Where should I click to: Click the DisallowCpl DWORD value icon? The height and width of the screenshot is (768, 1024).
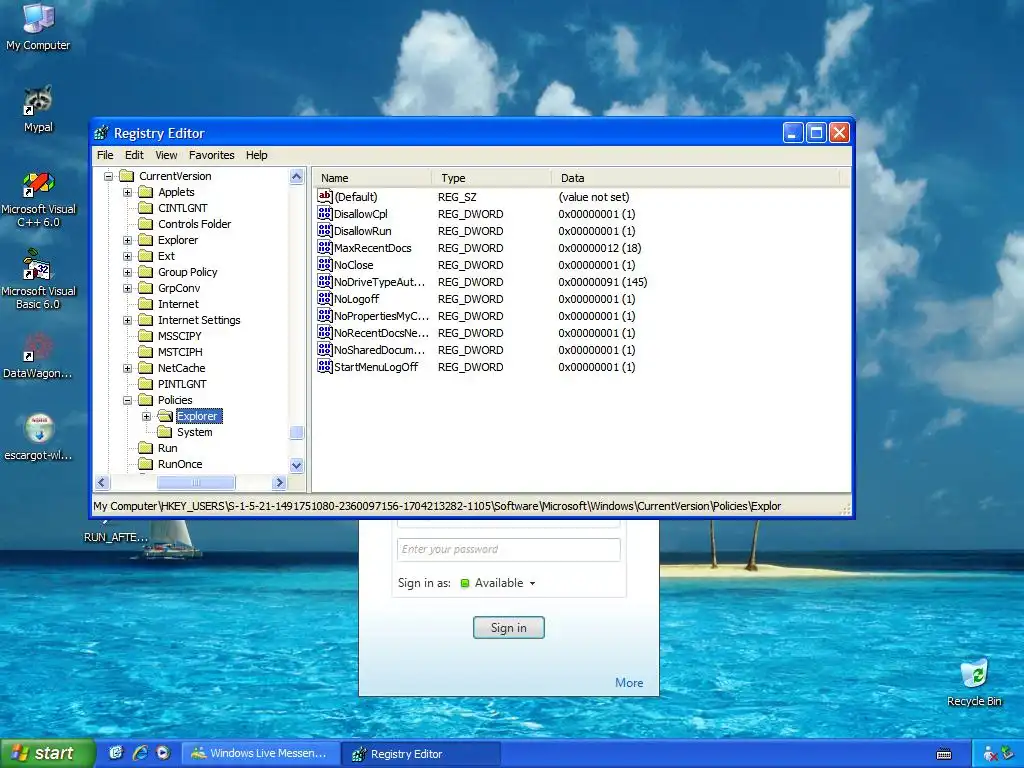tap(325, 214)
